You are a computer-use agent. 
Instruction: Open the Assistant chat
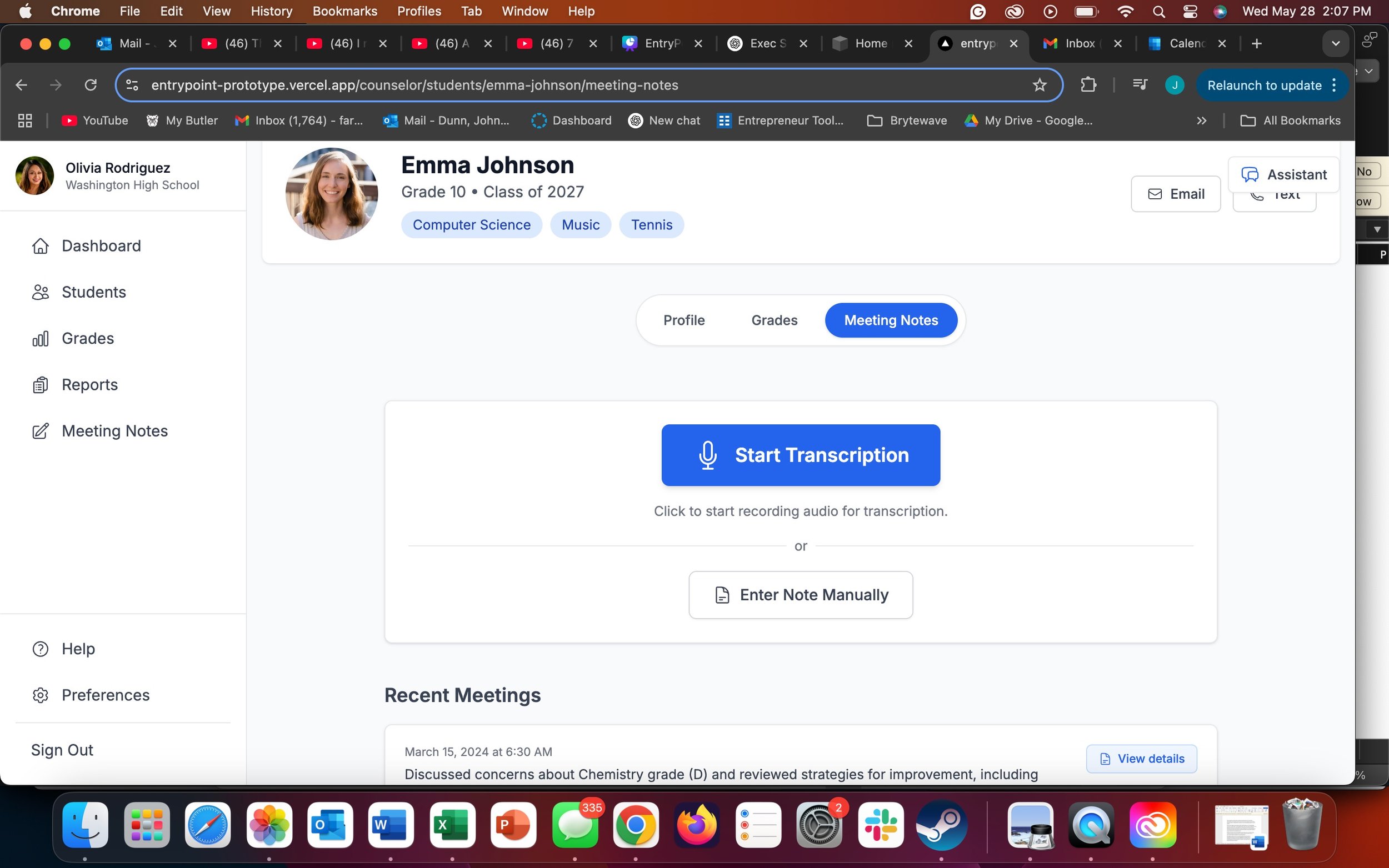tap(1283, 174)
